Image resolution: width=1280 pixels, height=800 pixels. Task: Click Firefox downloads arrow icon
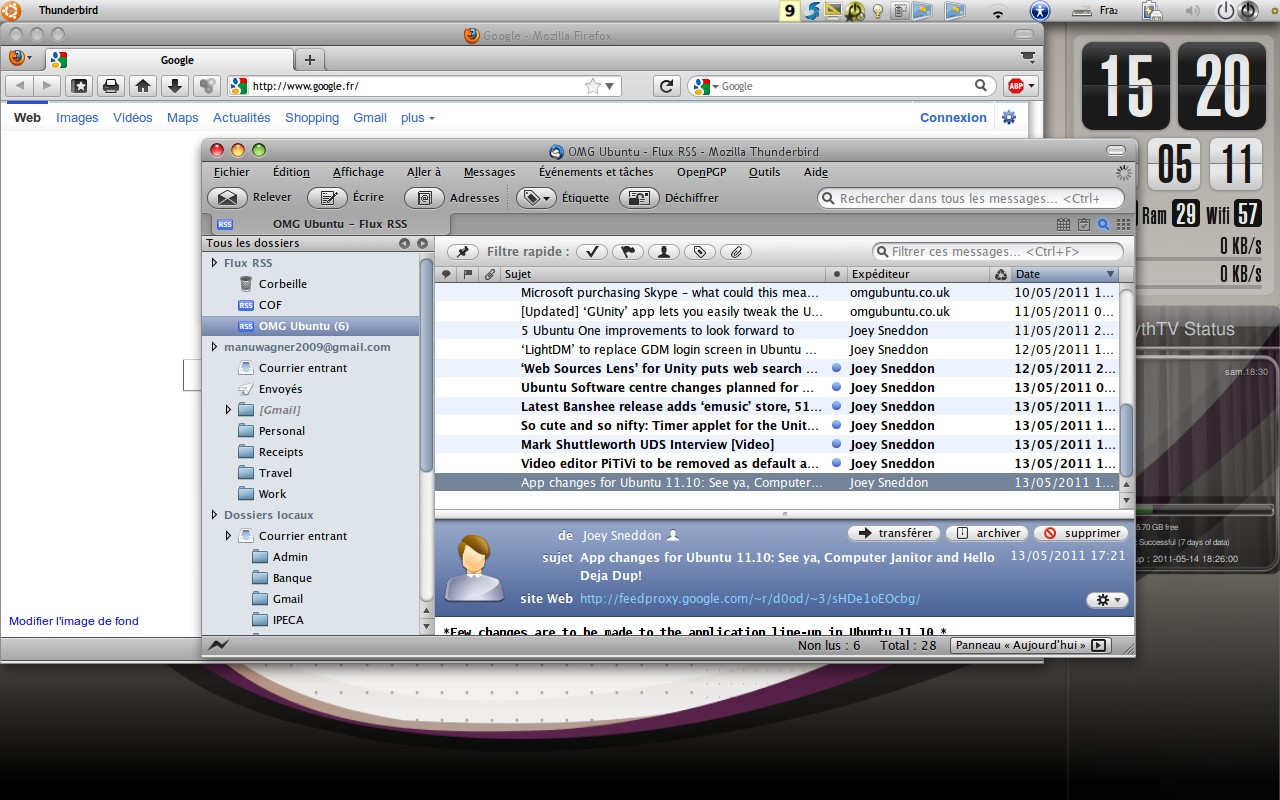click(175, 86)
